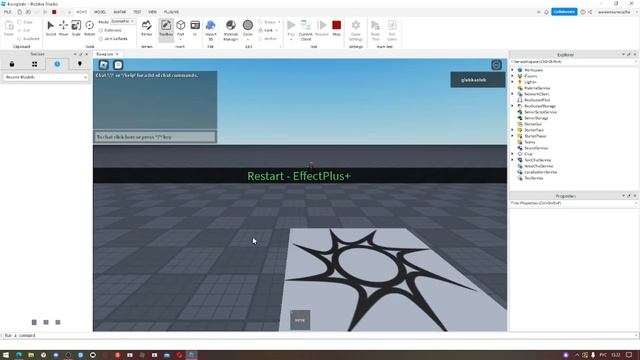Click the Filter workspace search field

(573, 62)
